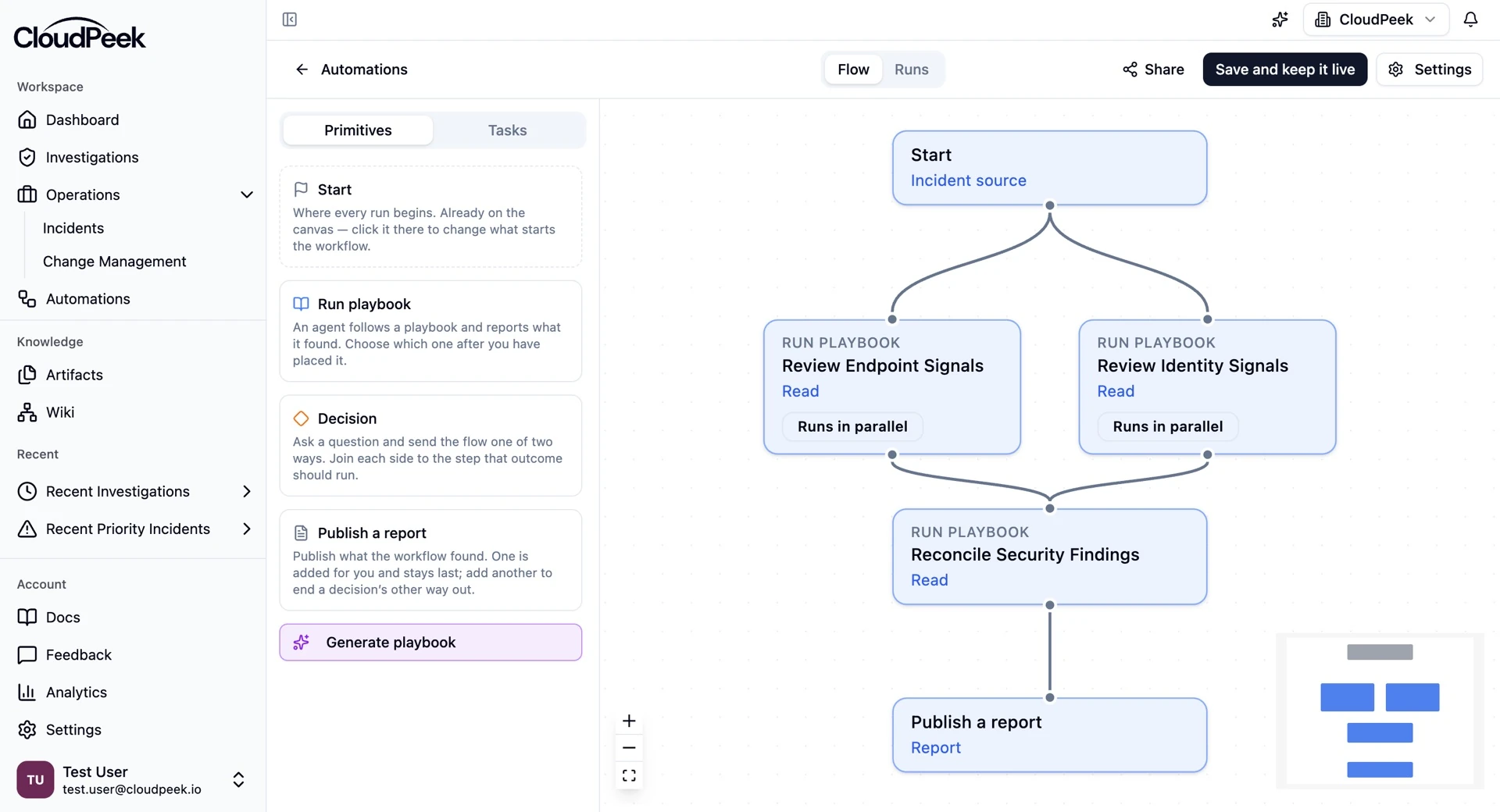Image resolution: width=1500 pixels, height=812 pixels.
Task: Select the Start node on canvas
Action: click(1049, 168)
